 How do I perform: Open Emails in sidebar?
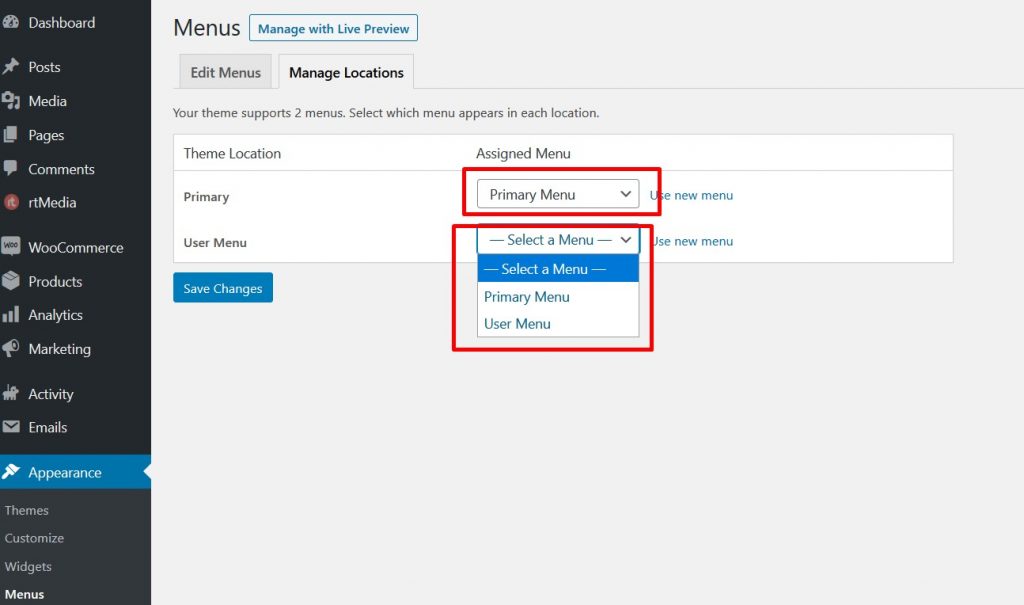[x=47, y=427]
